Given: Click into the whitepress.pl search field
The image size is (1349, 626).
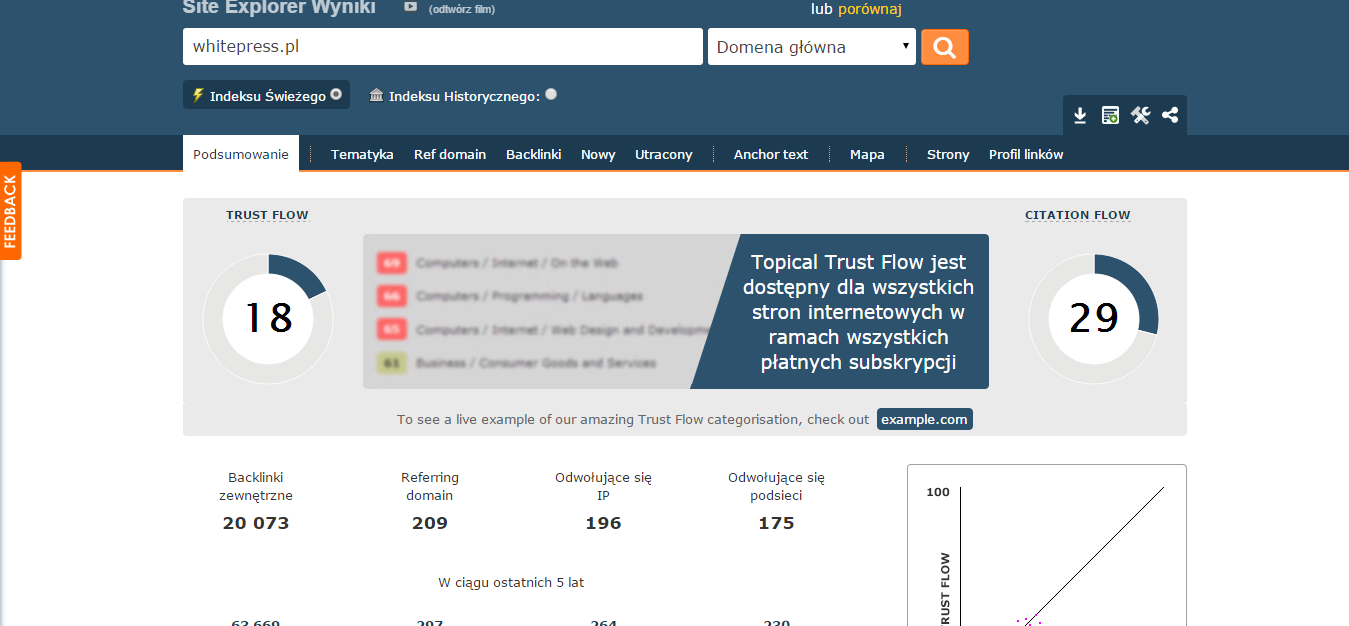Looking at the screenshot, I should tap(443, 47).
